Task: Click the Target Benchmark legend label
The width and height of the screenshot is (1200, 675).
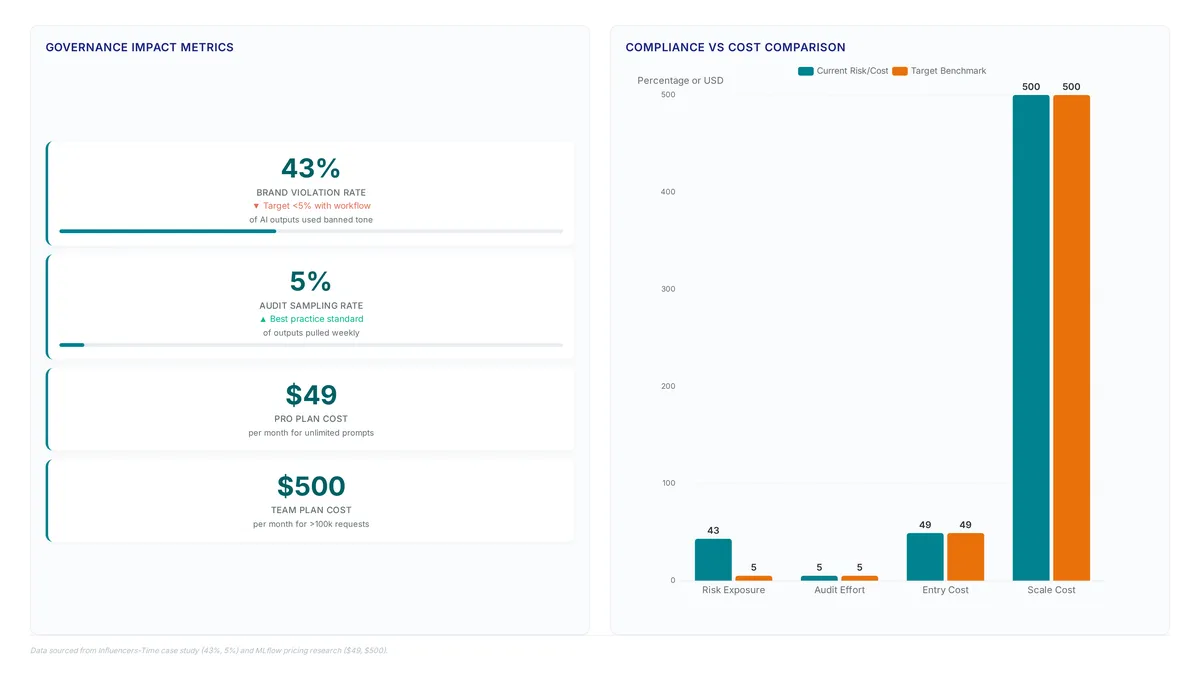Action: (x=948, y=71)
